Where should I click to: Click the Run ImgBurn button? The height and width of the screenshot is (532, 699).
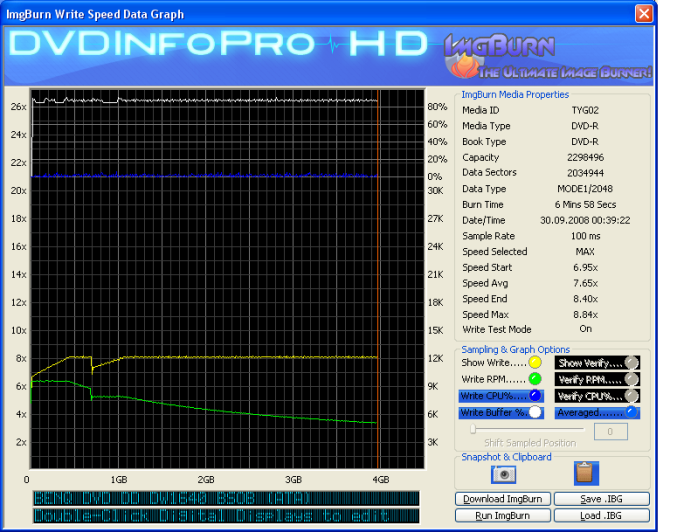(503, 516)
